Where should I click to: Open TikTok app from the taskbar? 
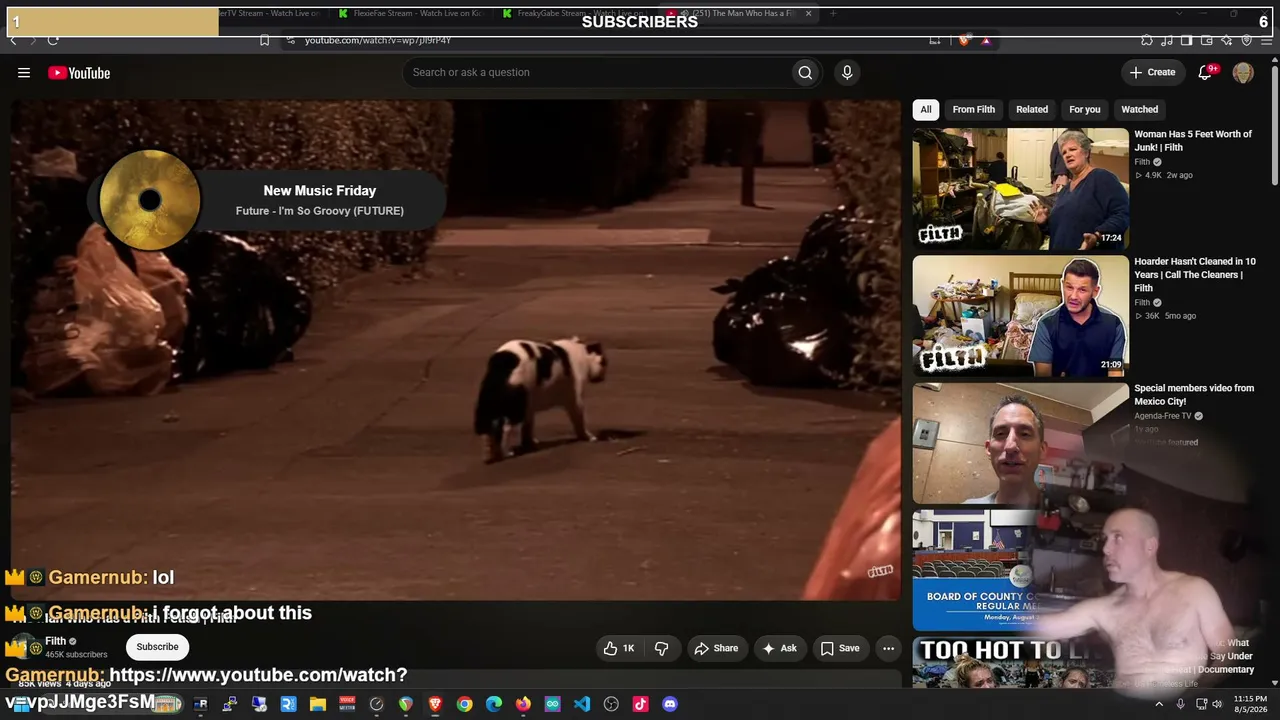pyautogui.click(x=641, y=704)
